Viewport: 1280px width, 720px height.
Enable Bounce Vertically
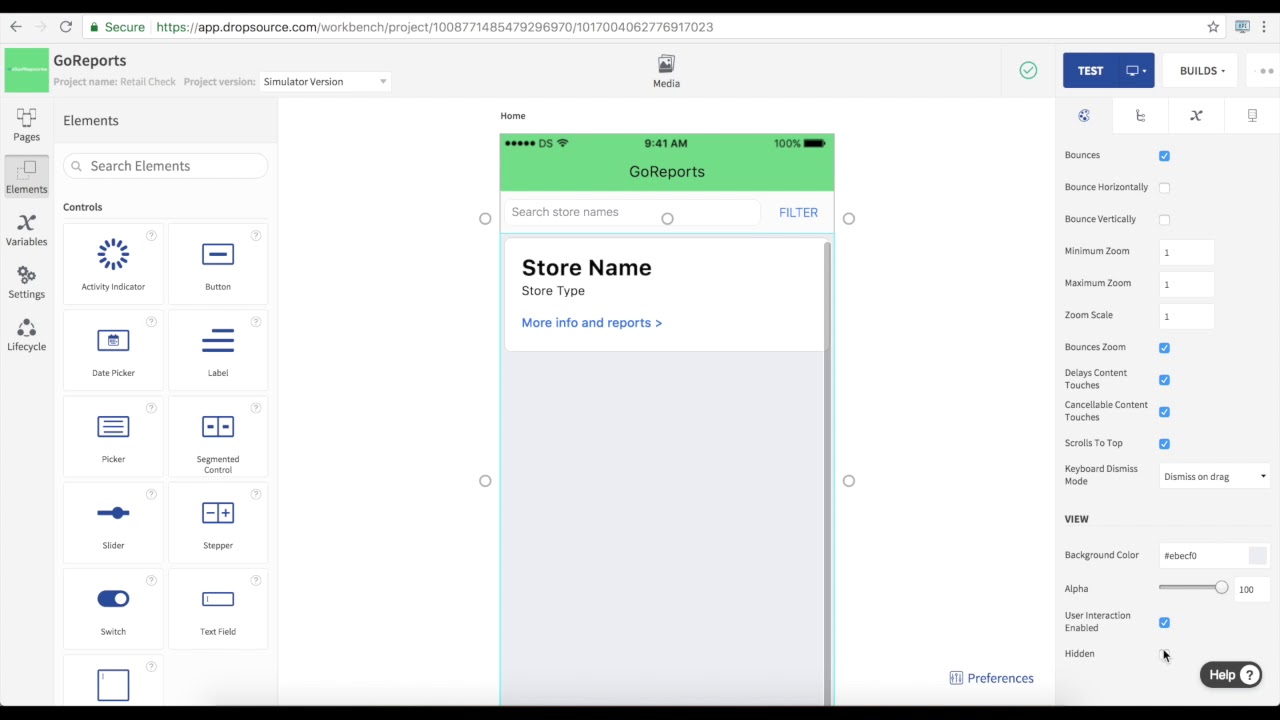coord(1164,220)
